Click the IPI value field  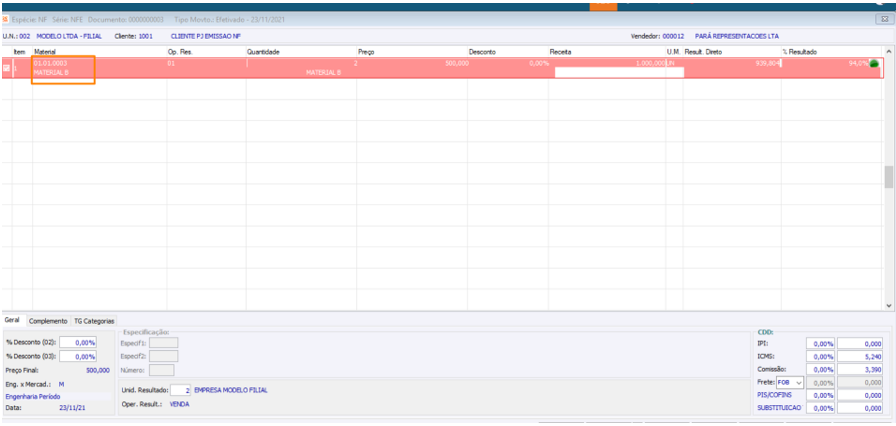pos(859,344)
